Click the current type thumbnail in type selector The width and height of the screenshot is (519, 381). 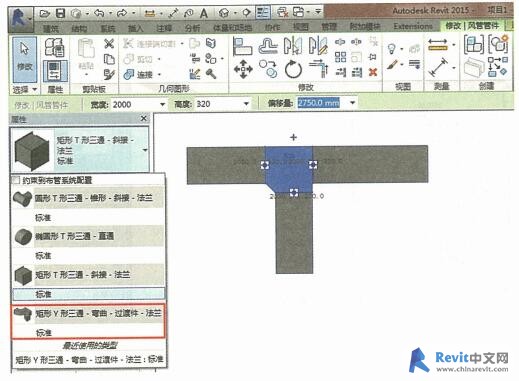(32, 151)
